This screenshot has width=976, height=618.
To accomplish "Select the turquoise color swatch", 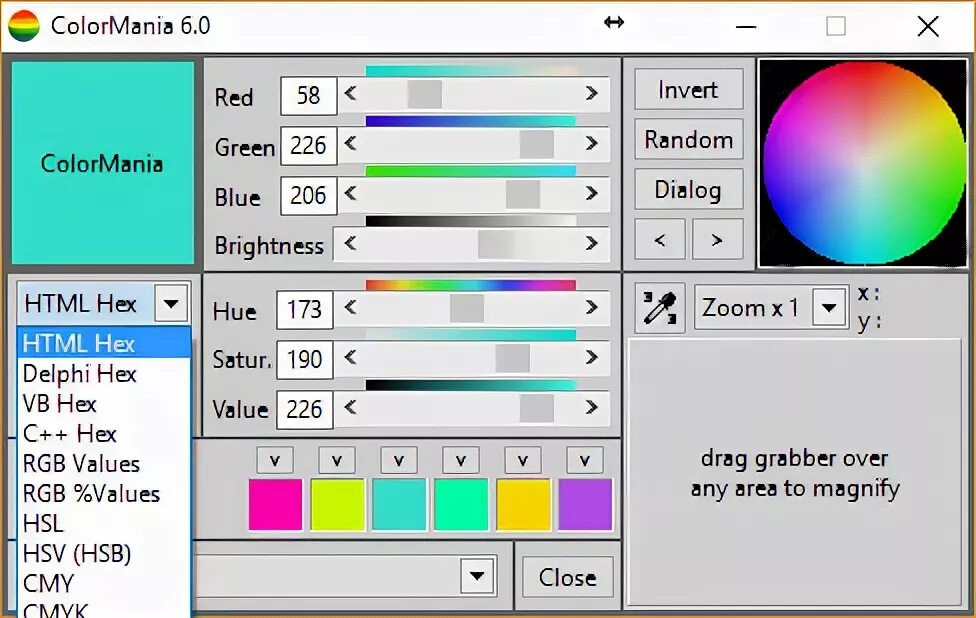I will click(x=399, y=504).
